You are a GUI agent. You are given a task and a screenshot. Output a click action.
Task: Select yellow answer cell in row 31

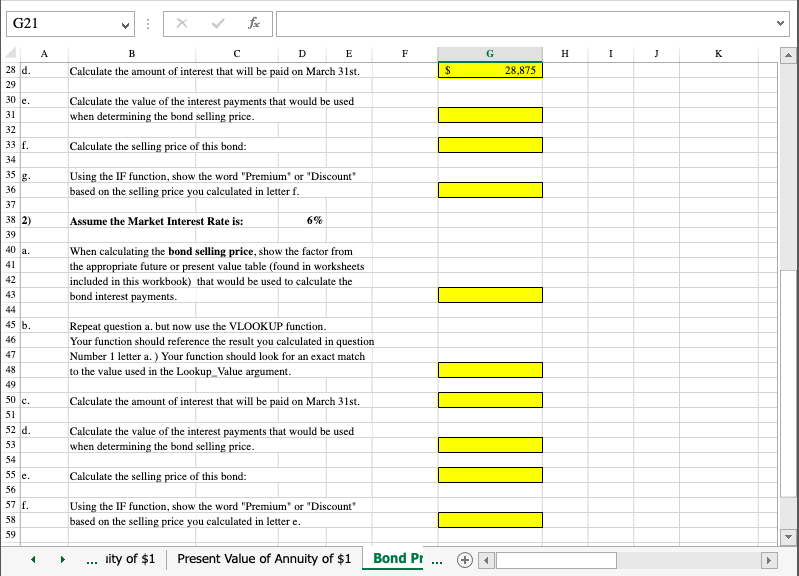(490, 115)
